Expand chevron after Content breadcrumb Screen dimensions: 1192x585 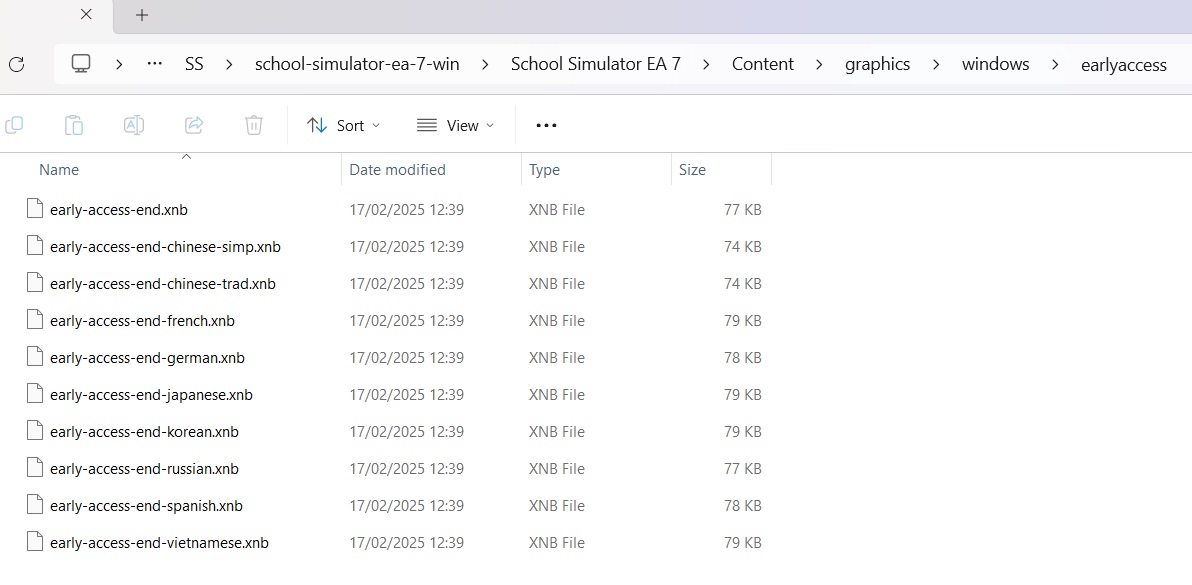point(819,64)
